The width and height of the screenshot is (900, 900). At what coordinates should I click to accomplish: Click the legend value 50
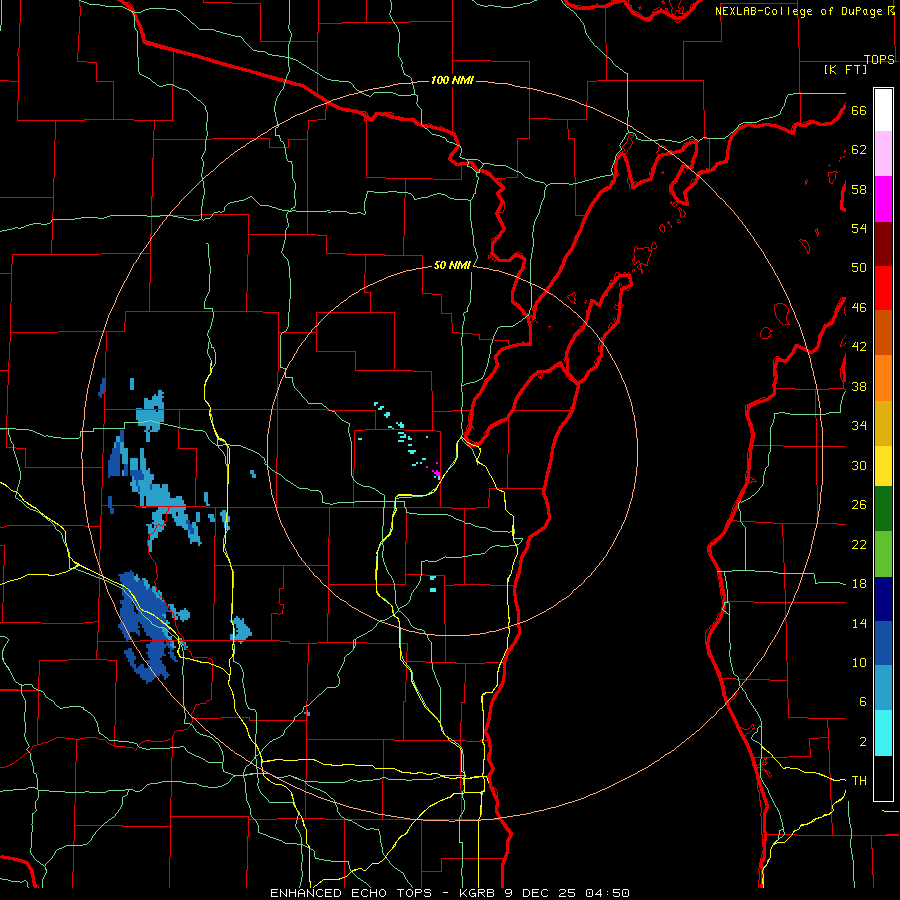point(859,268)
